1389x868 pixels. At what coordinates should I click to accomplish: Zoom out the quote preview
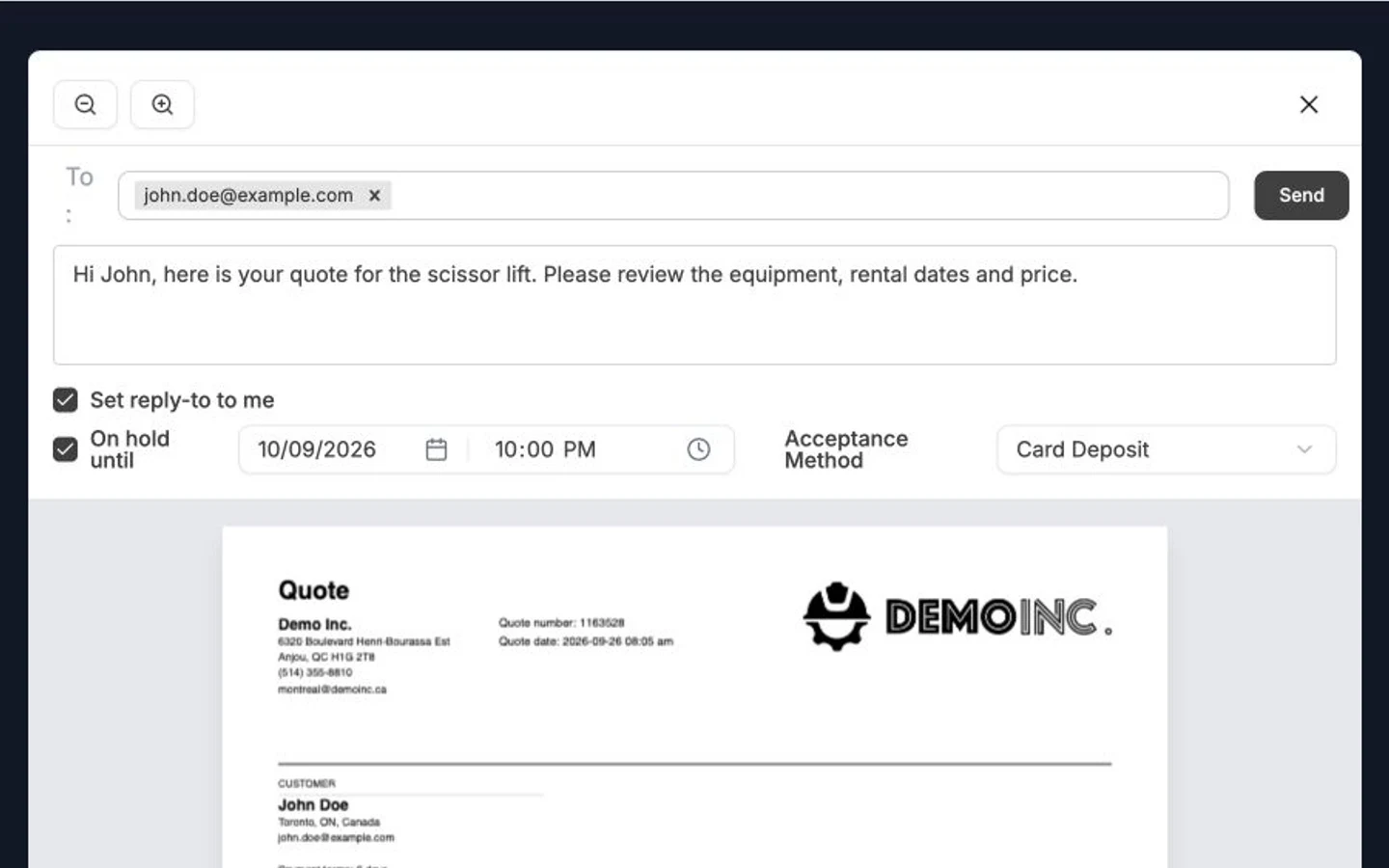[85, 104]
